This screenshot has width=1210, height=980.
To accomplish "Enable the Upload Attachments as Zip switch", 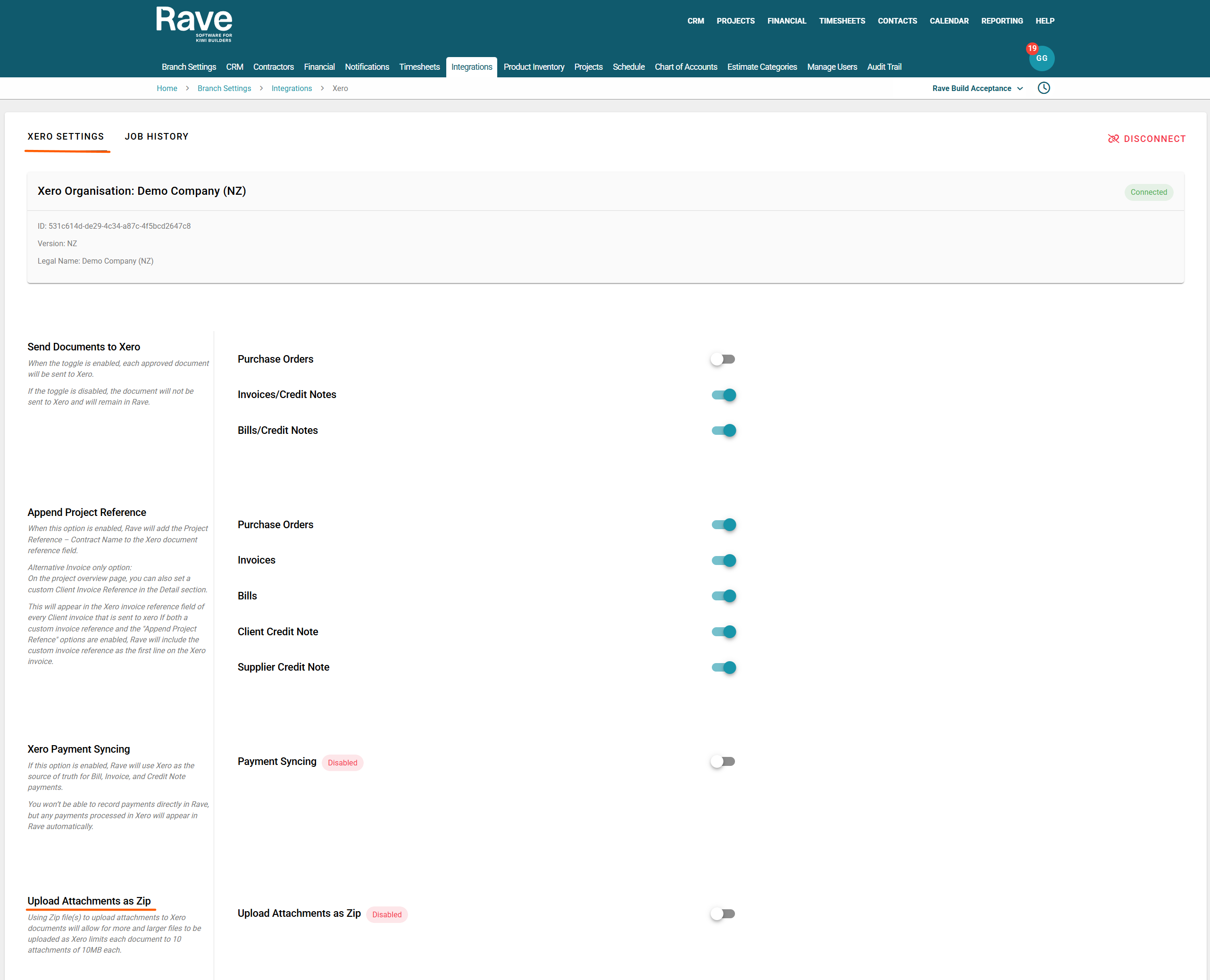I will [723, 914].
